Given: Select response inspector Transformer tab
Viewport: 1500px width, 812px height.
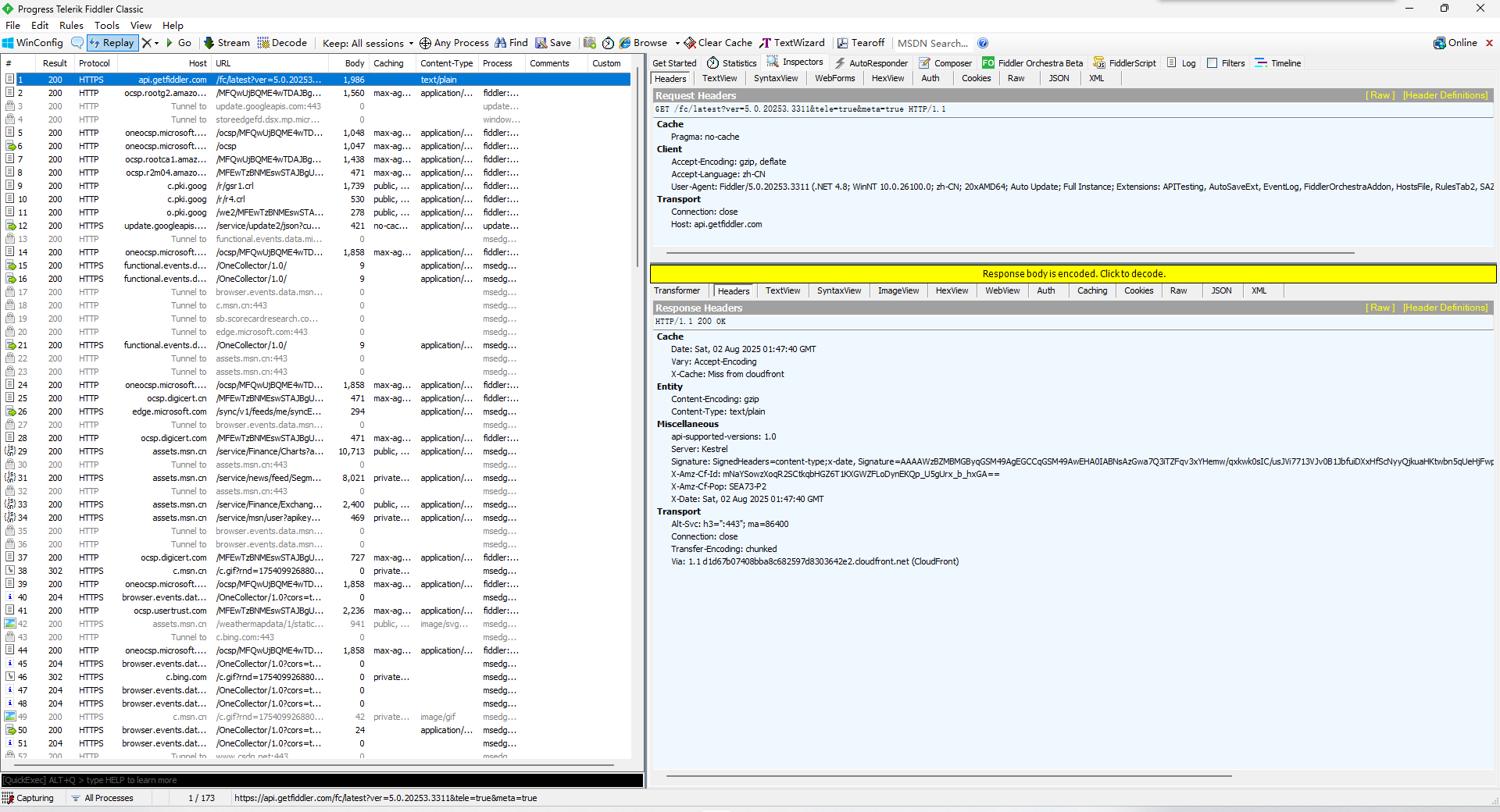Looking at the screenshot, I should (x=677, y=290).
